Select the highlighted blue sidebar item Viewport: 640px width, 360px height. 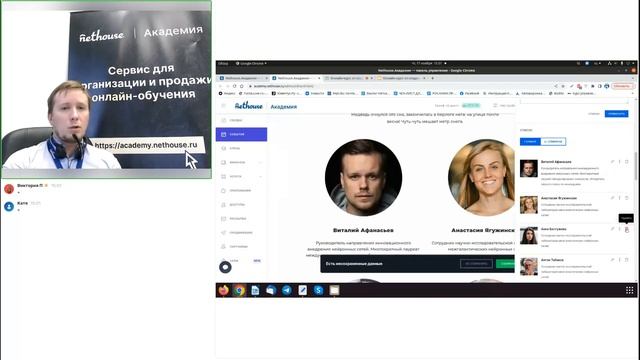[241, 134]
